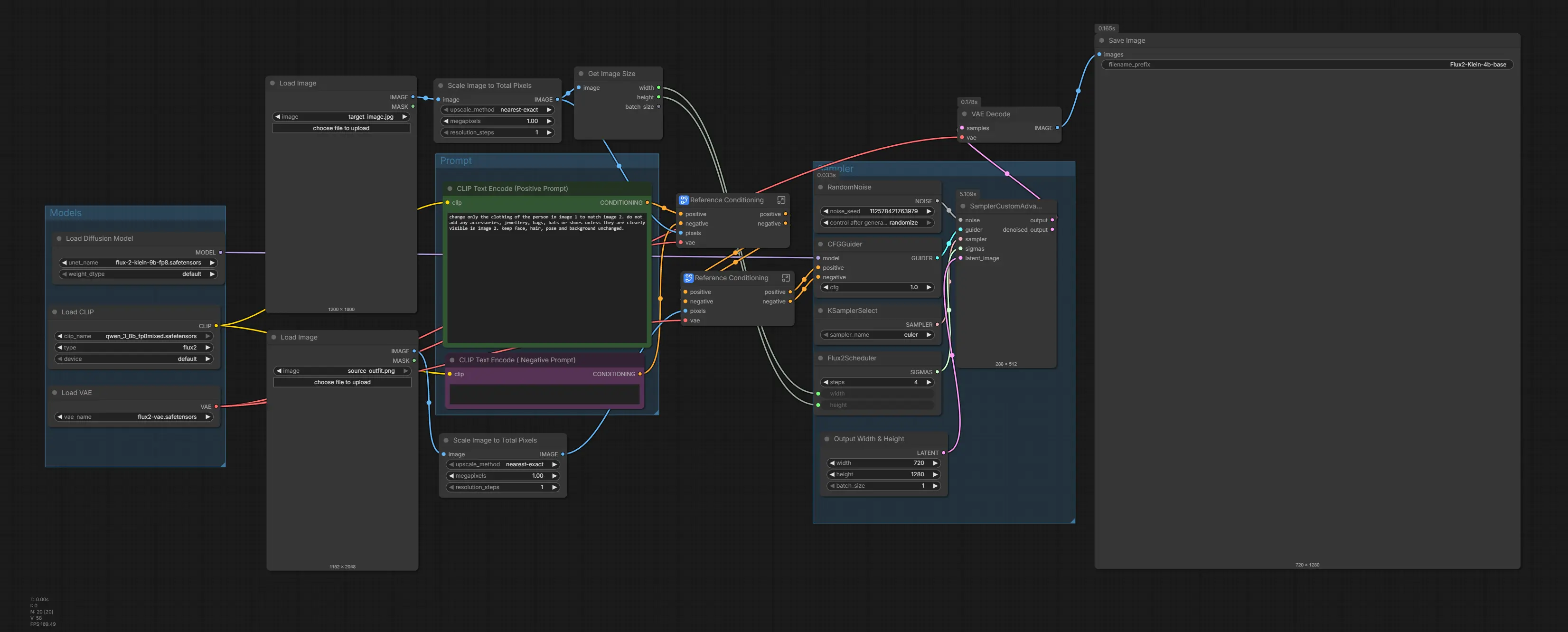Click the images input socket of Save Image
The image size is (1568, 632).
(x=1099, y=54)
